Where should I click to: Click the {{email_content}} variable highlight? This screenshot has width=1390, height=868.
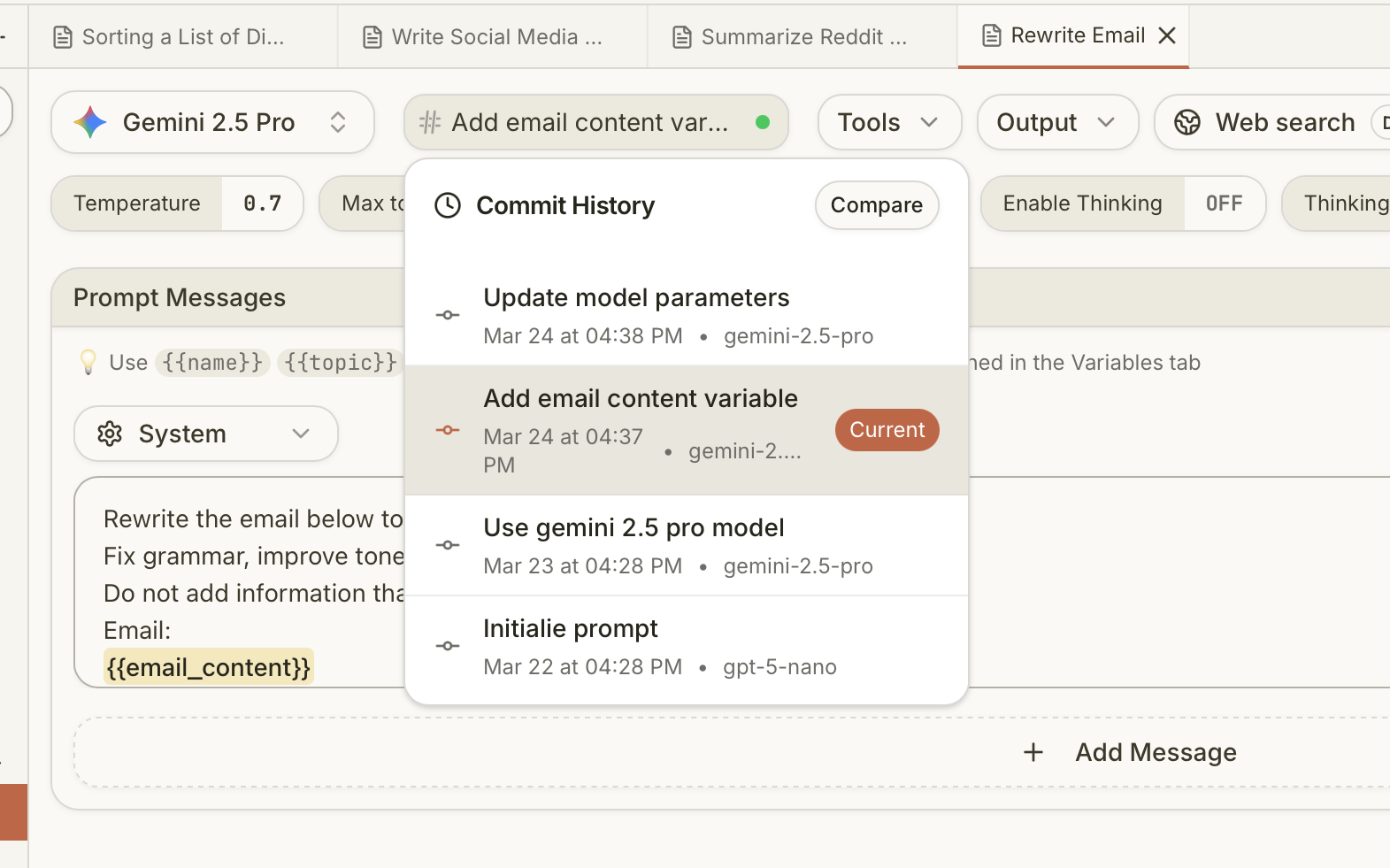(209, 667)
